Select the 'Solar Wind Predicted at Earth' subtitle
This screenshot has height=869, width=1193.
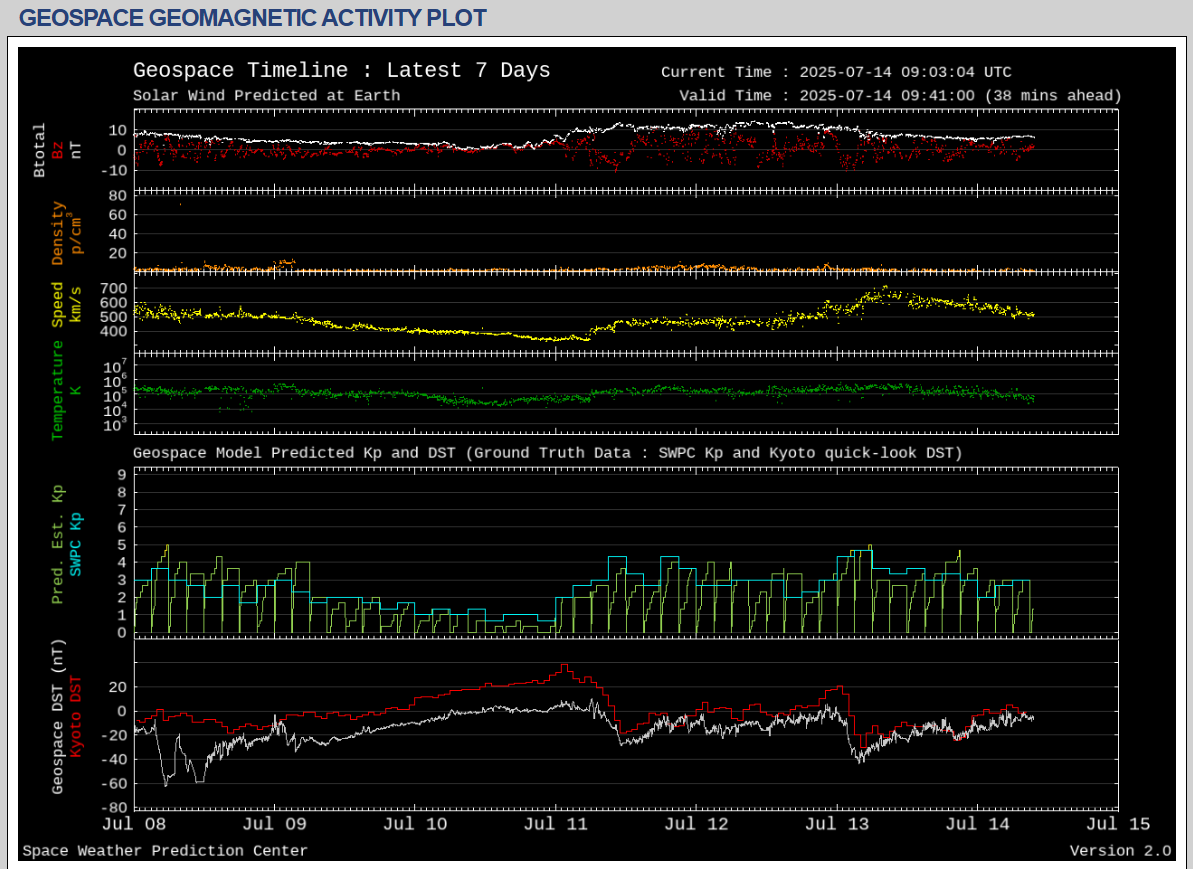[266, 96]
